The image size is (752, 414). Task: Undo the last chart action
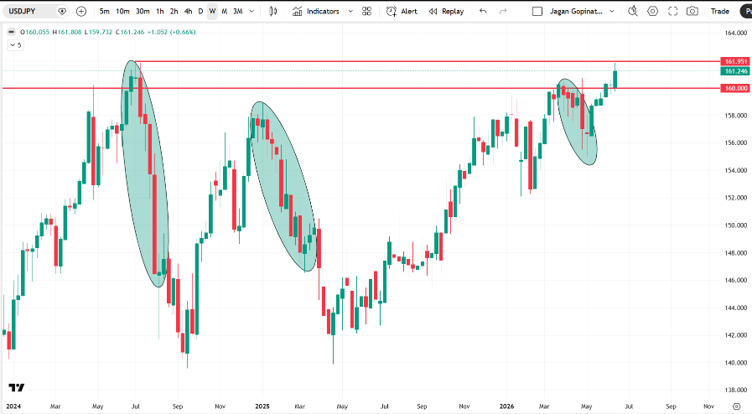(x=483, y=11)
